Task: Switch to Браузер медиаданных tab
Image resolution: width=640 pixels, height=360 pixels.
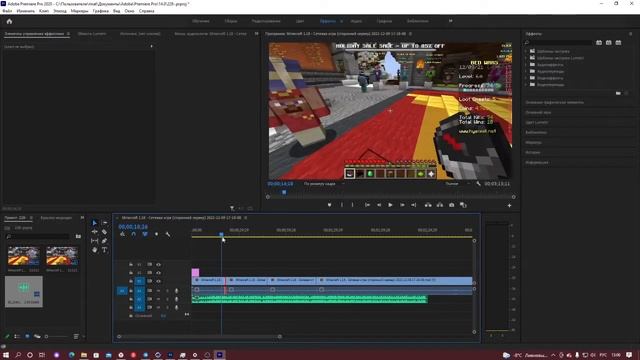Action: [56, 218]
